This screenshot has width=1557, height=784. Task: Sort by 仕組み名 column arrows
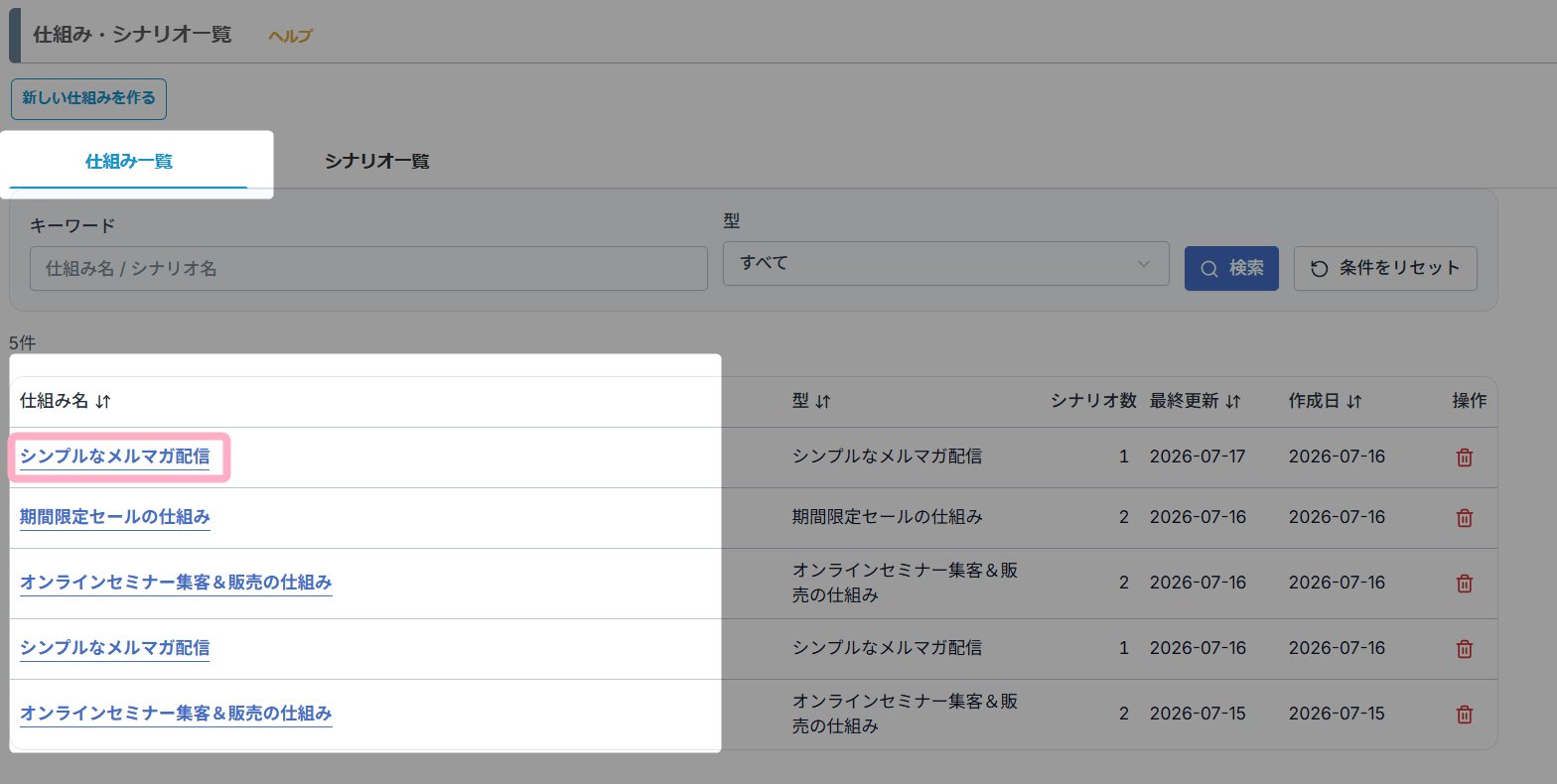(103, 402)
